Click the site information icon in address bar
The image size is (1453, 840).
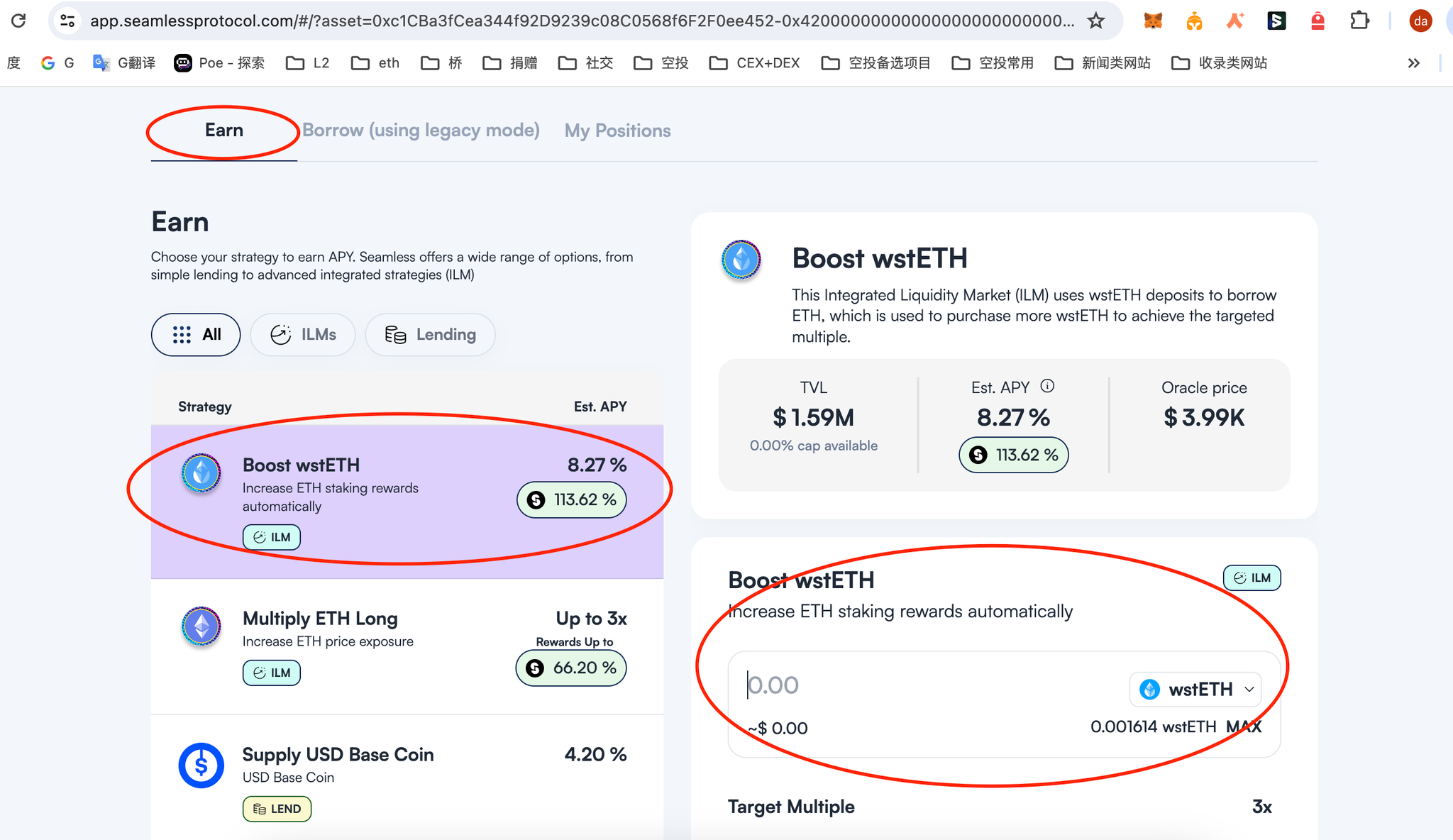pyautogui.click(x=67, y=21)
